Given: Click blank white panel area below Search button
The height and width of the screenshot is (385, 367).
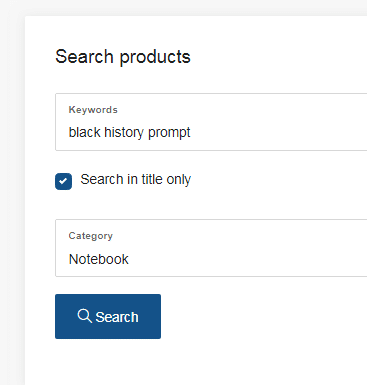Looking at the screenshot, I should pos(200,362).
